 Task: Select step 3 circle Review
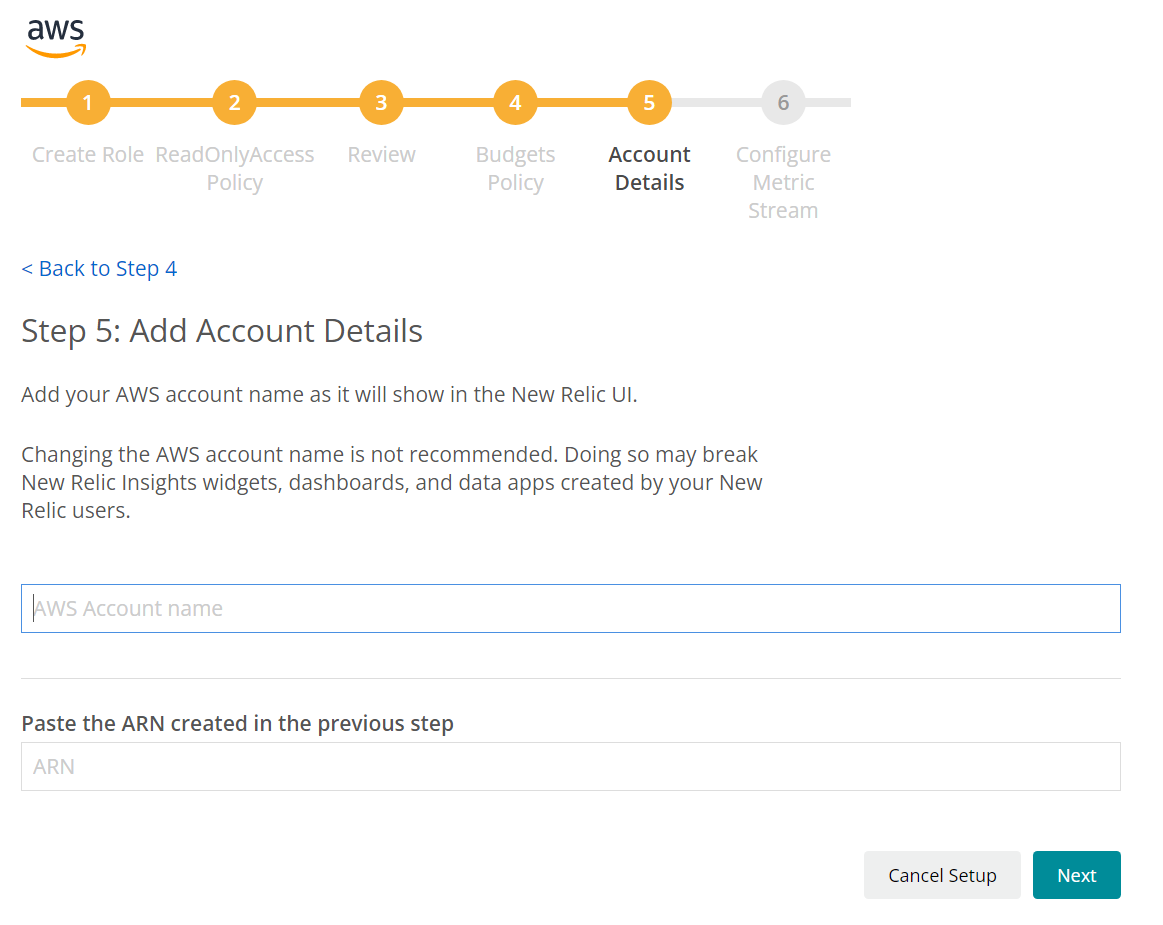pyautogui.click(x=381, y=102)
